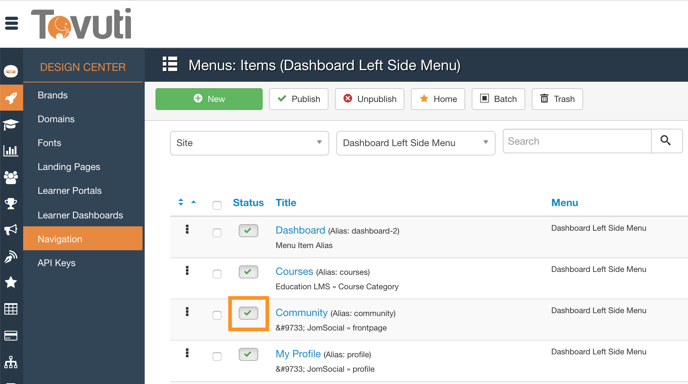The width and height of the screenshot is (688, 384).
Task: Select API Keys in the Design Center menu
Action: click(57, 263)
